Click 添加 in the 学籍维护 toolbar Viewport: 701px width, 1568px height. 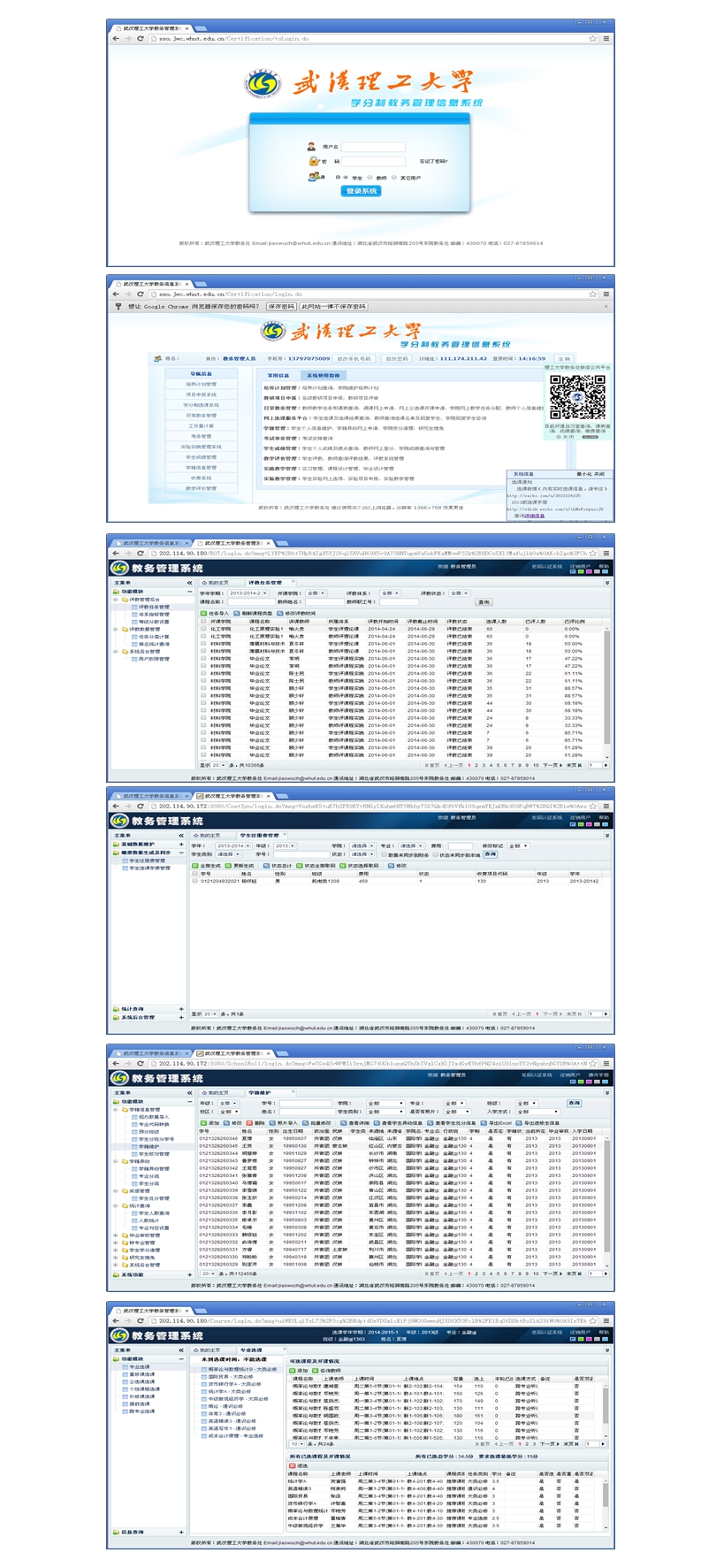[210, 1122]
